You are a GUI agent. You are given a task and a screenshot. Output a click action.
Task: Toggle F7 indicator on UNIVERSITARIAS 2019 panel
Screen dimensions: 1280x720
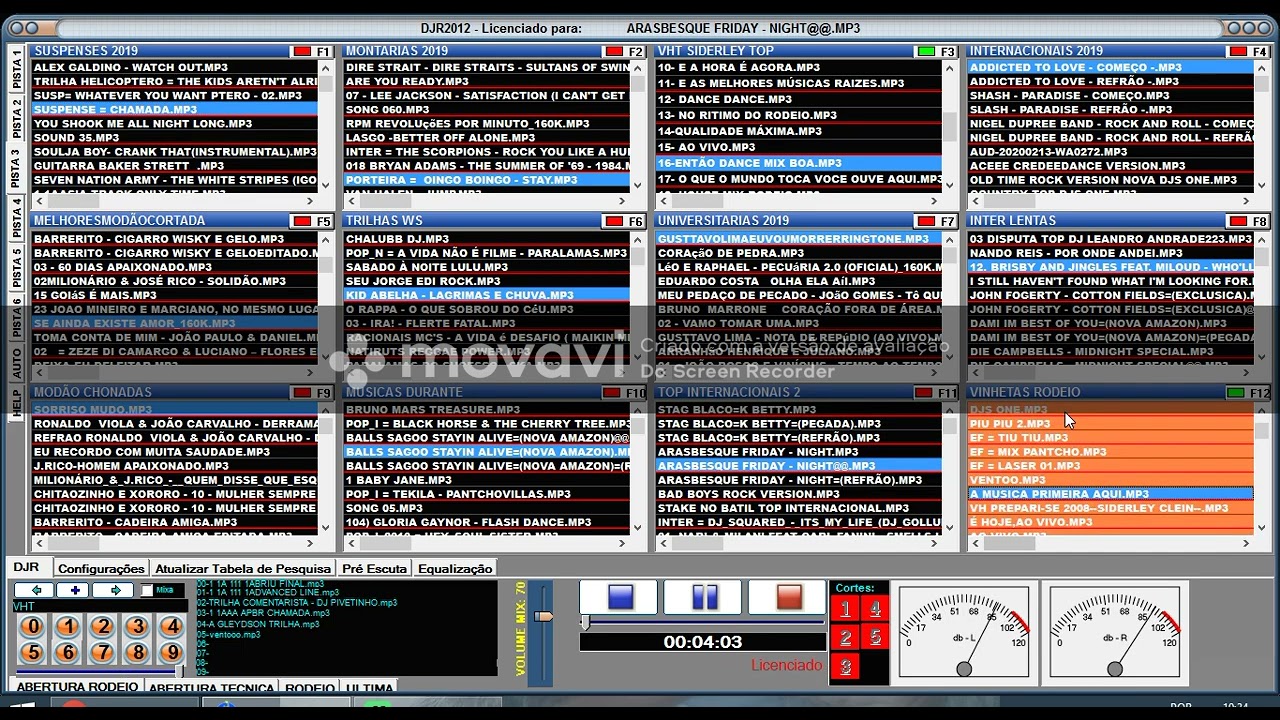(x=926, y=222)
